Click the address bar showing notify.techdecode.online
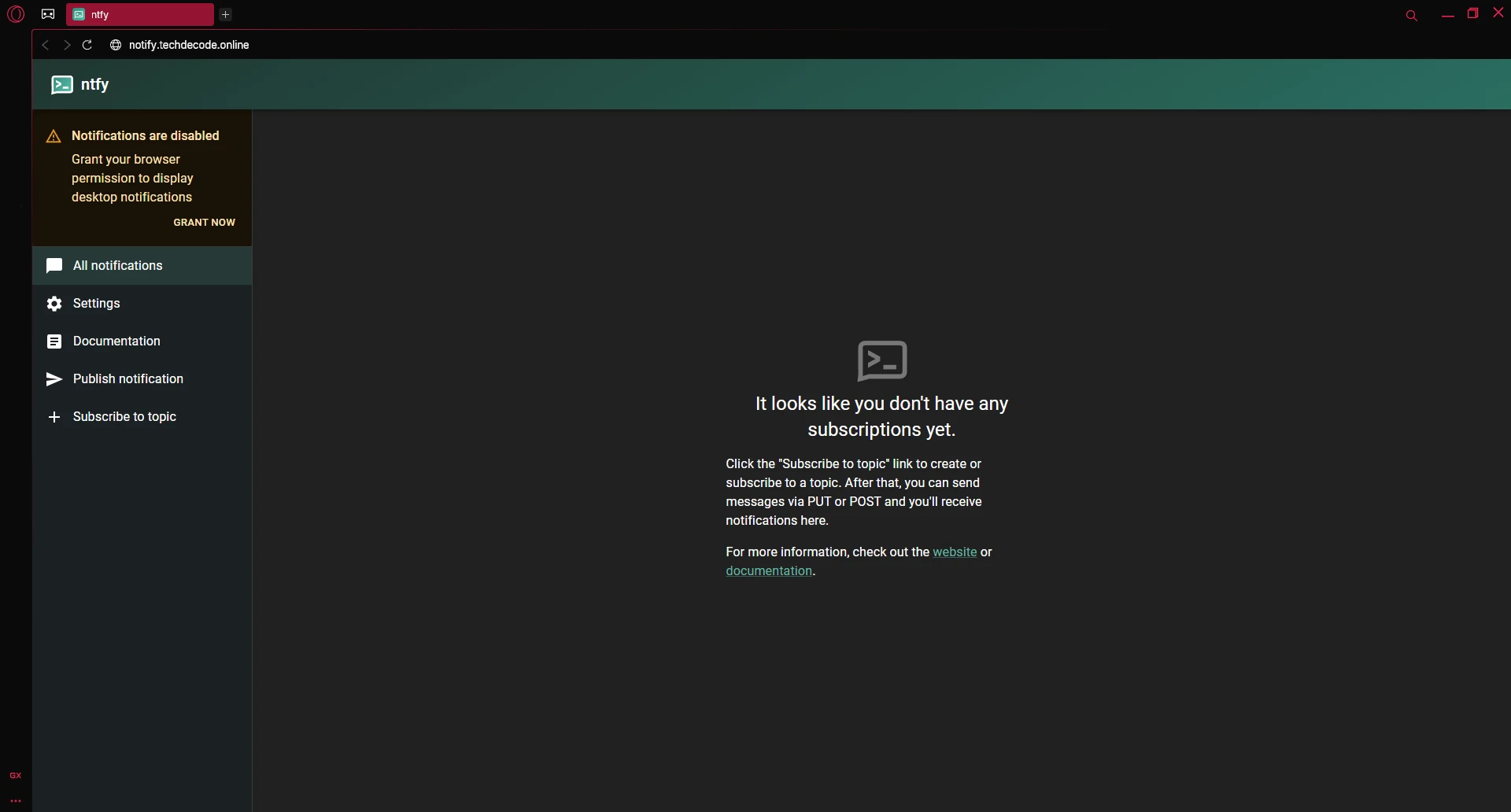Viewport: 1511px width, 812px height. click(x=189, y=45)
